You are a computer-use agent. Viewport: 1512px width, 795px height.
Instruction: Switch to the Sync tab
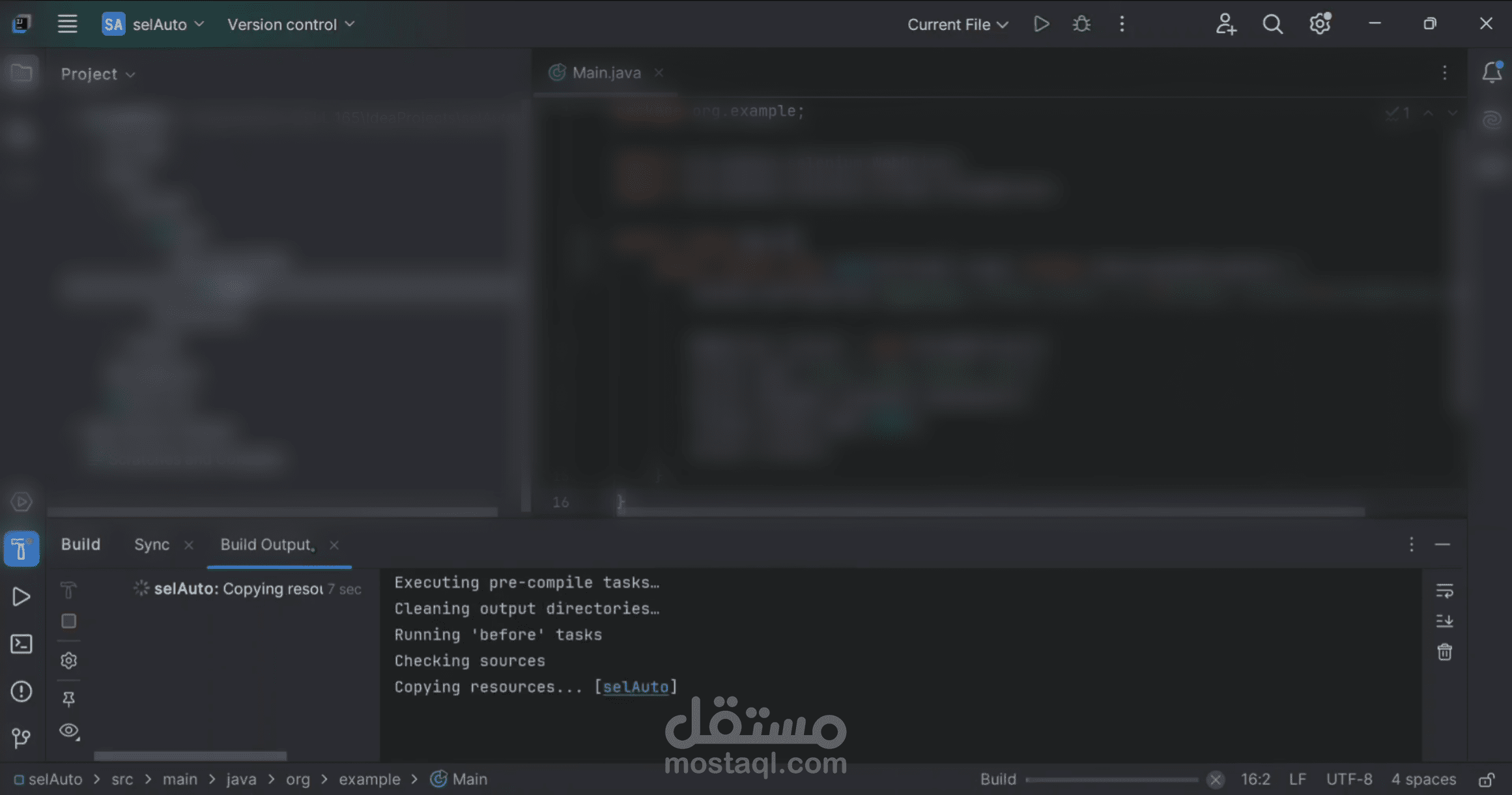click(152, 545)
